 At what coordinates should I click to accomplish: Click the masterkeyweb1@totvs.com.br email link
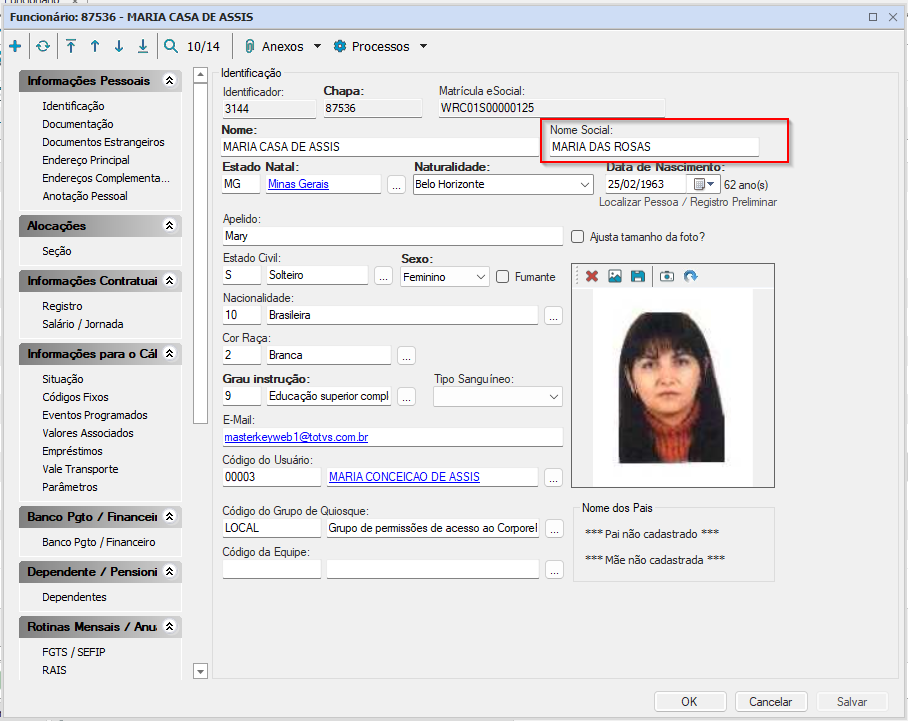coord(296,437)
